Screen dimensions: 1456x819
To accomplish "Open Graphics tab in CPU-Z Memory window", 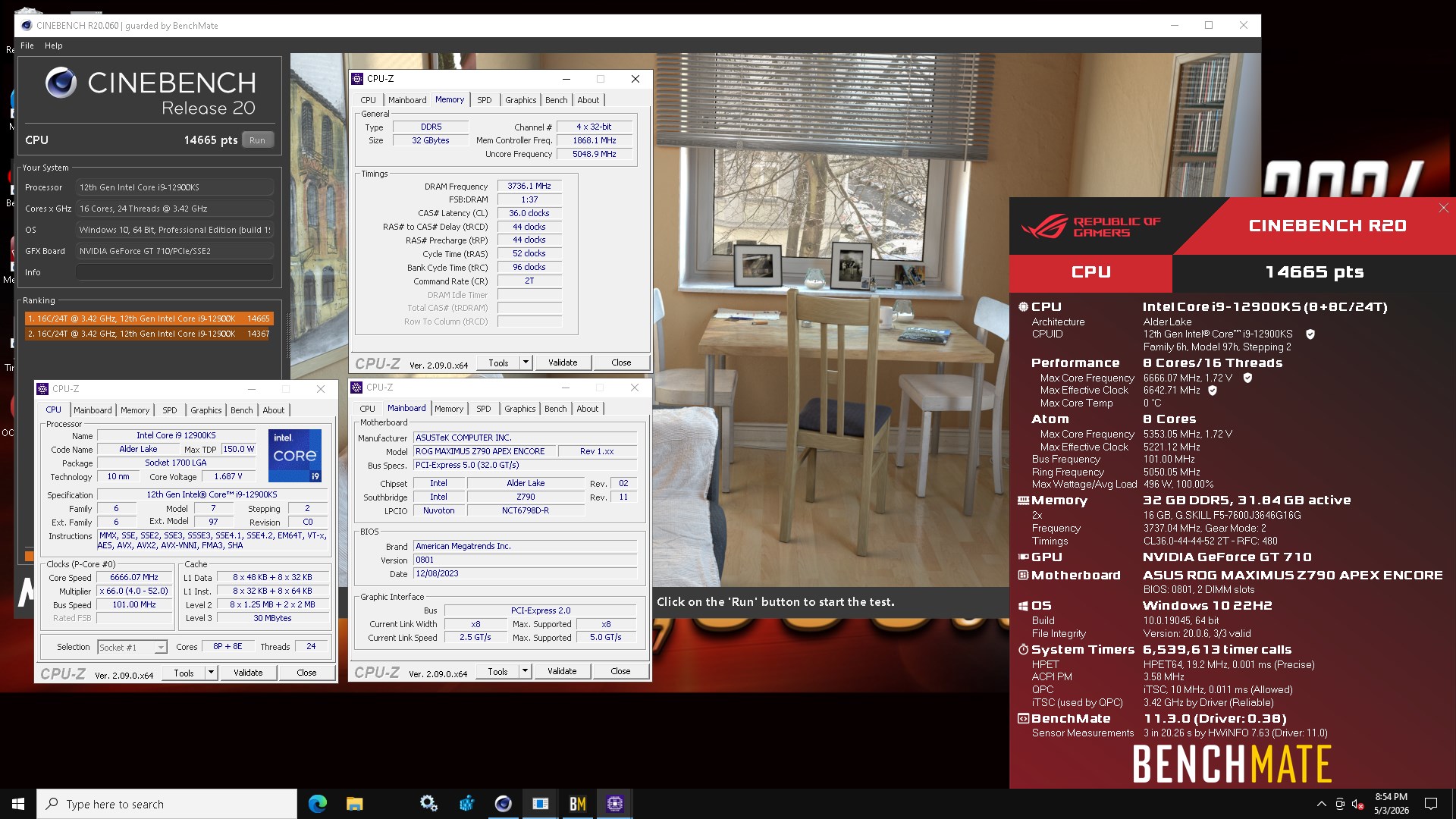I will [x=521, y=100].
